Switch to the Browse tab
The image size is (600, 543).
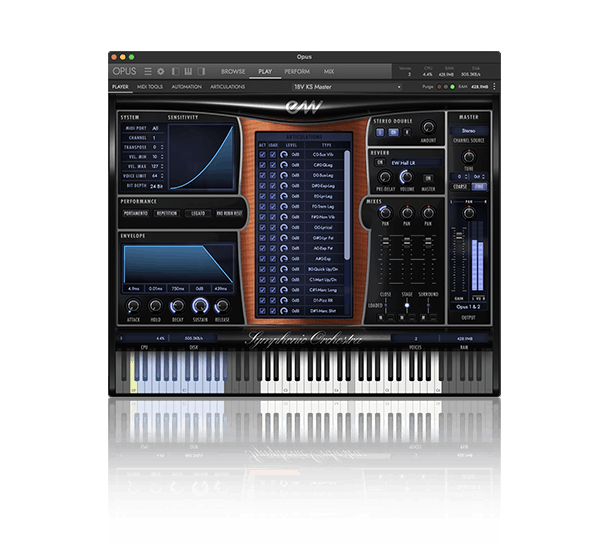click(233, 72)
